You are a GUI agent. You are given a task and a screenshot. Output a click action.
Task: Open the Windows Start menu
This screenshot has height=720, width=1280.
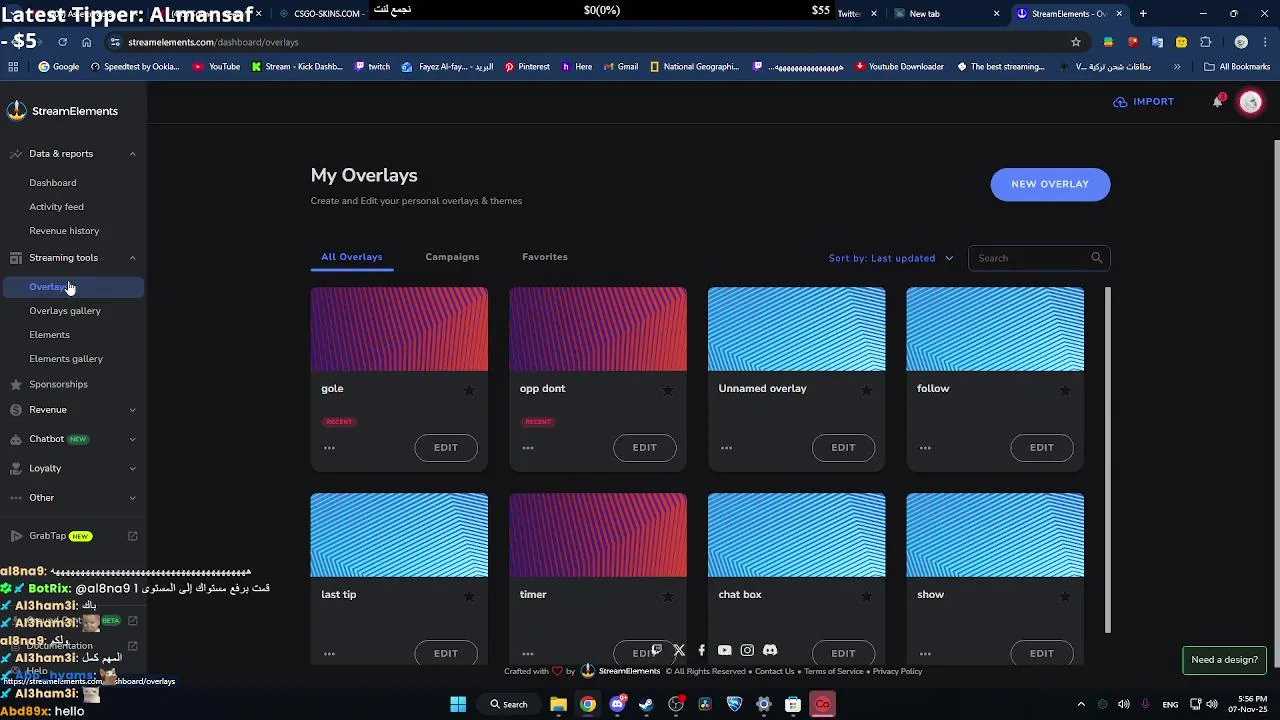[x=458, y=704]
